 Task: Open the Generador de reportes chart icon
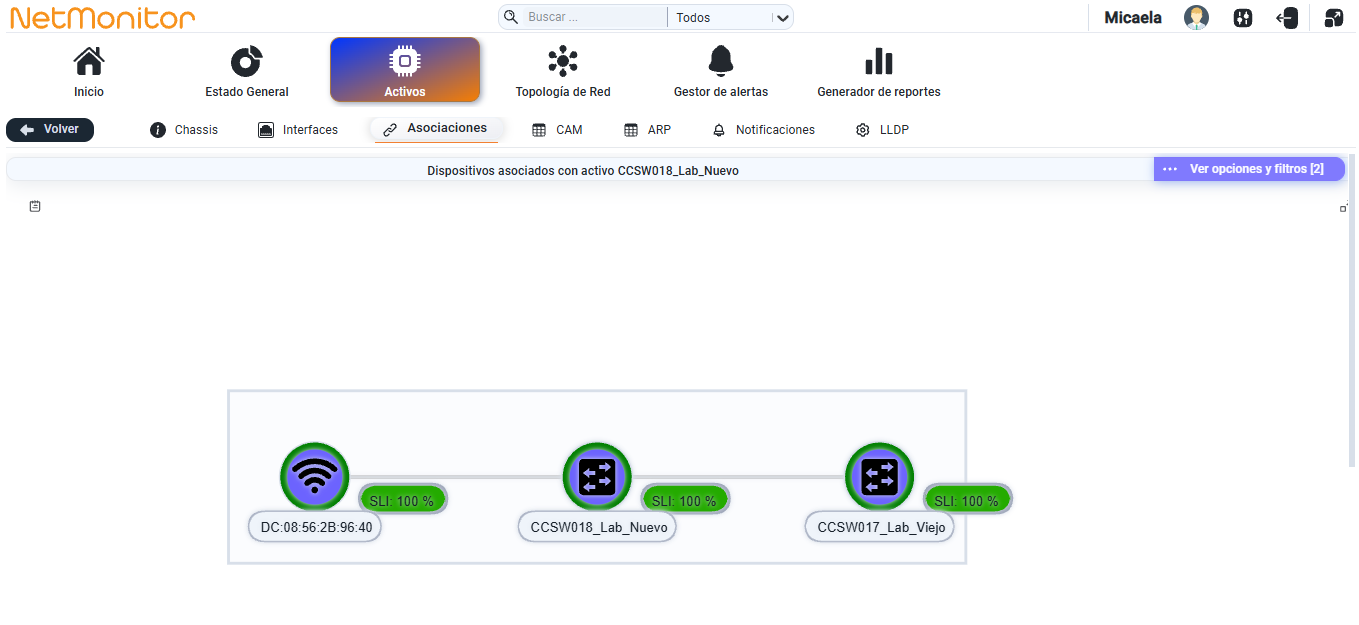tap(879, 62)
